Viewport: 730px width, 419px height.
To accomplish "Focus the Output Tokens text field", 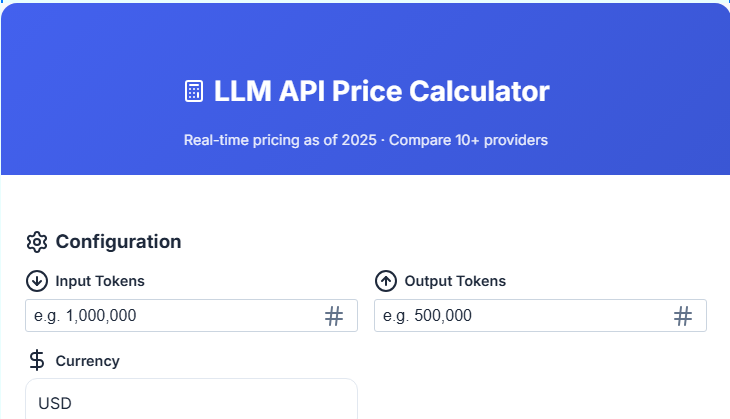I will click(x=520, y=316).
